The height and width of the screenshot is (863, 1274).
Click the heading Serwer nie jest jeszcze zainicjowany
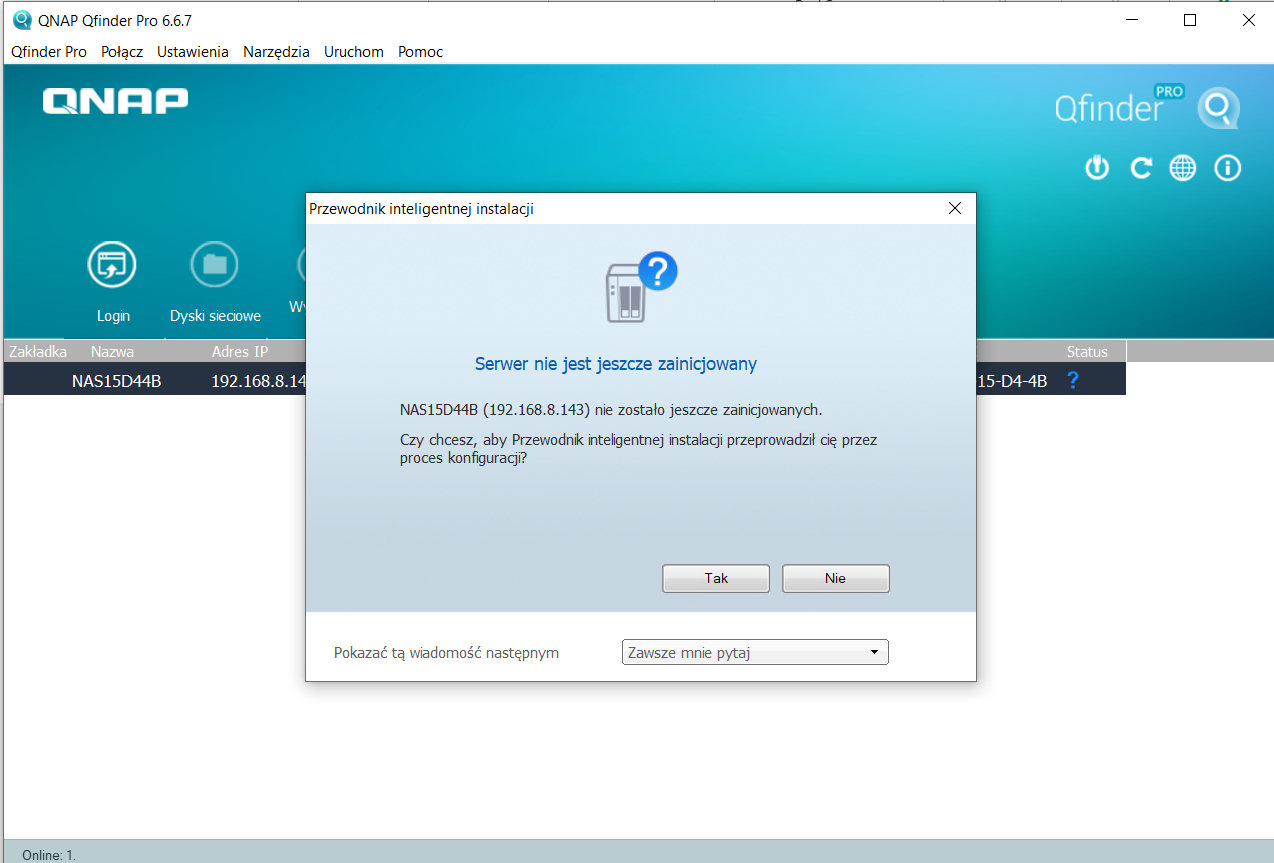tap(616, 364)
